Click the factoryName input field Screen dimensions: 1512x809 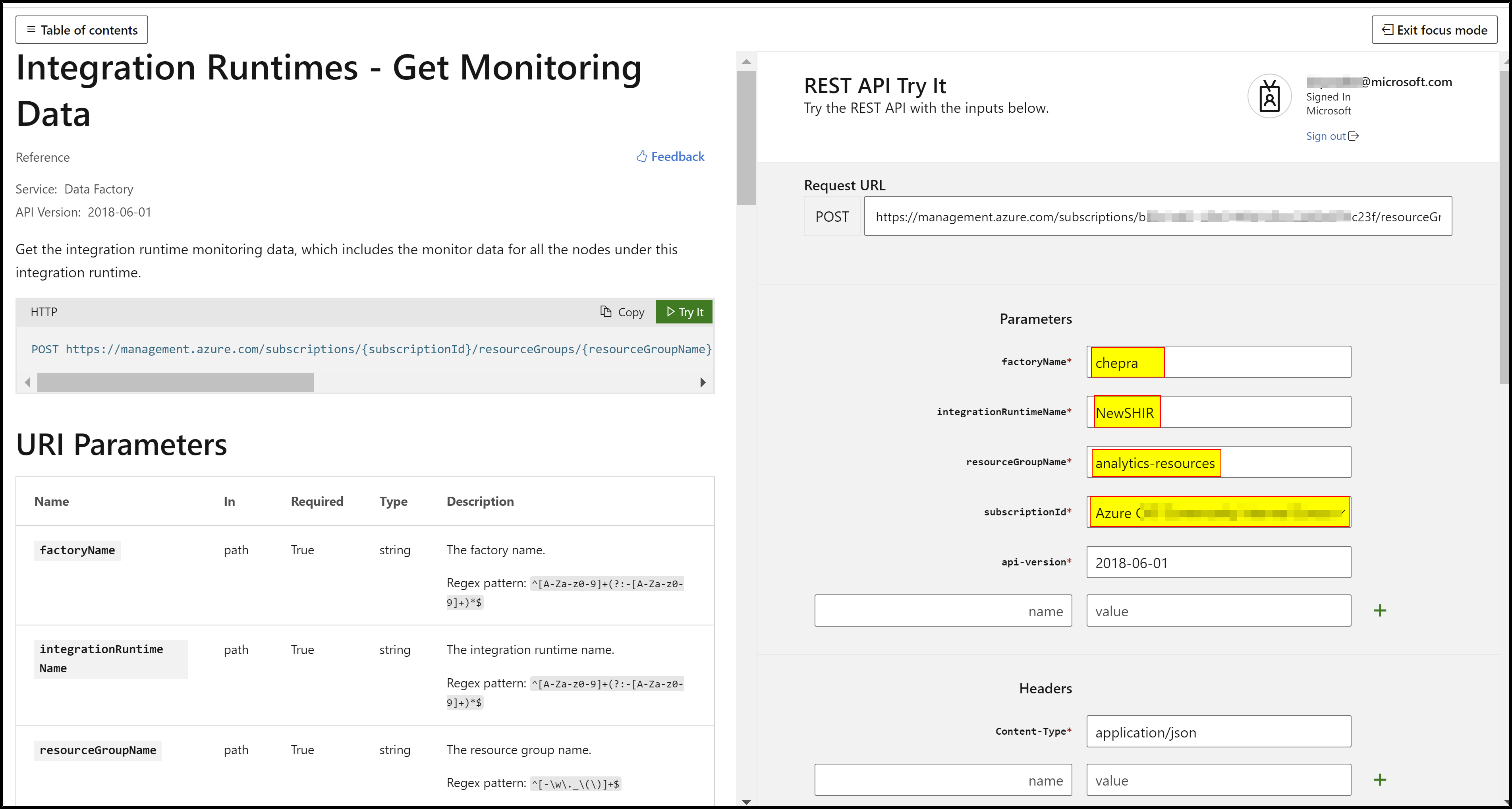point(1218,362)
